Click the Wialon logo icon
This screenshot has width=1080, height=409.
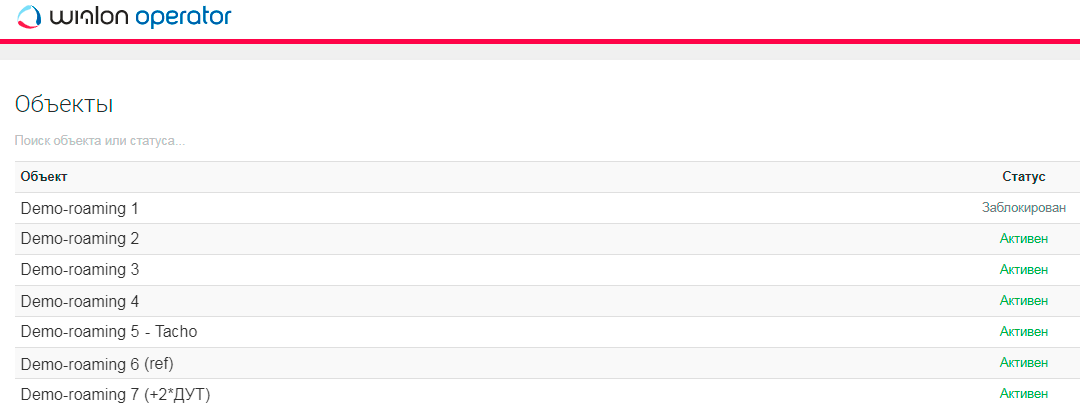[x=30, y=16]
